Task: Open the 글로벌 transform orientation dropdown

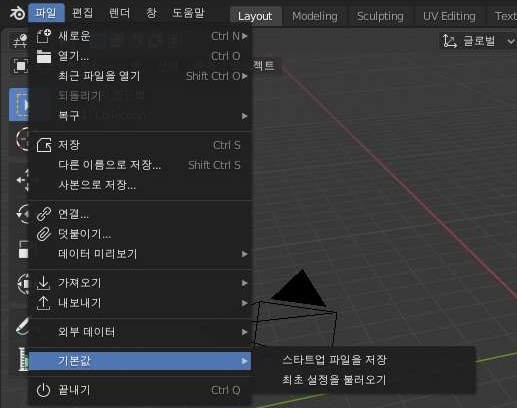Action: pyautogui.click(x=478, y=41)
